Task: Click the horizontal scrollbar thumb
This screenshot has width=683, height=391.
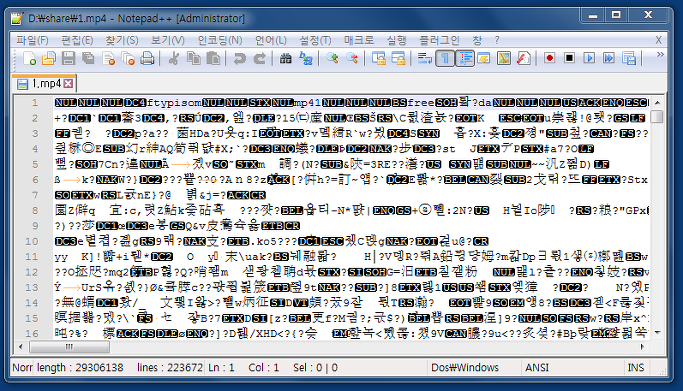Action: (69, 347)
